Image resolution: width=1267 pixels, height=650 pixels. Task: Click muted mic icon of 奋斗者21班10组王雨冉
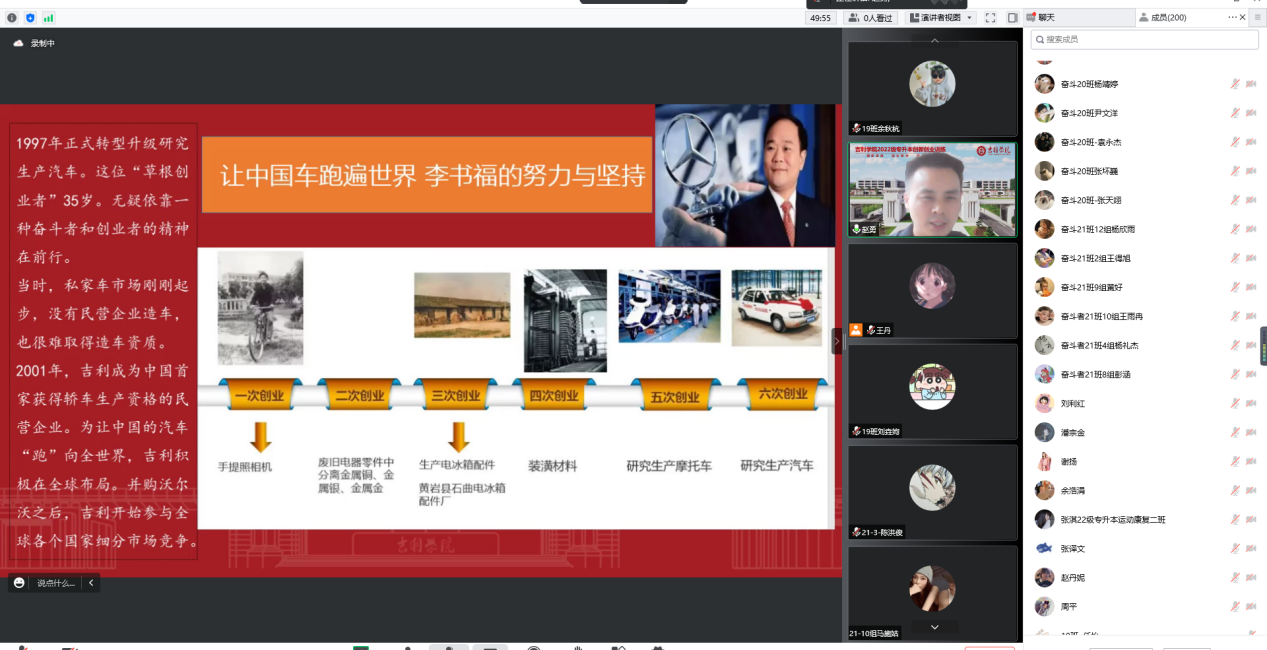(1235, 316)
